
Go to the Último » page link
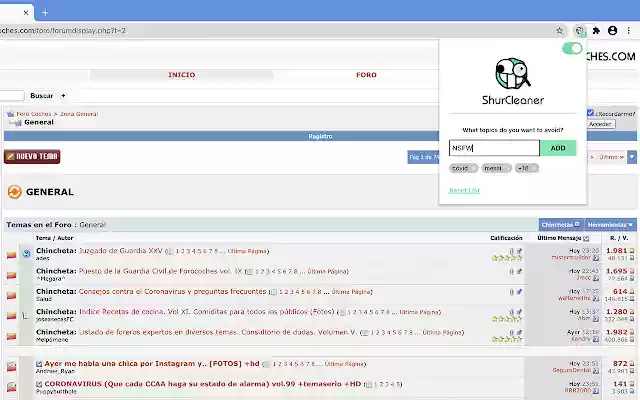611,157
